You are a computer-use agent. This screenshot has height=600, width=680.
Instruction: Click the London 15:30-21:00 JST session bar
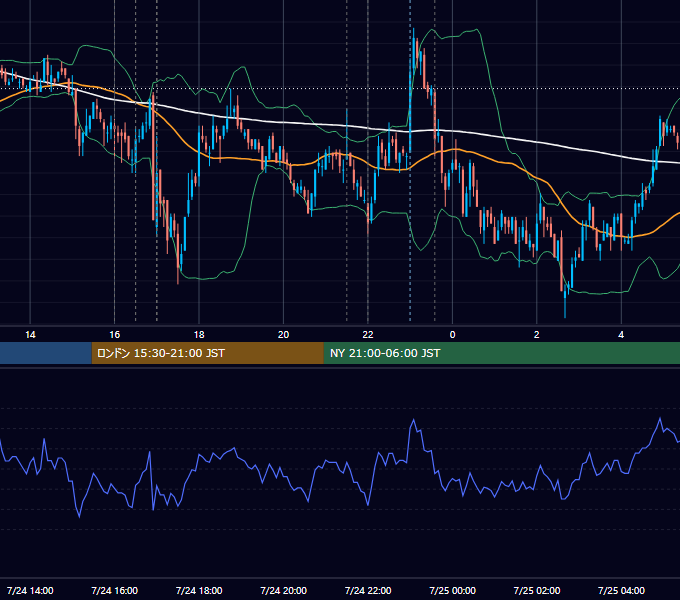tap(207, 353)
